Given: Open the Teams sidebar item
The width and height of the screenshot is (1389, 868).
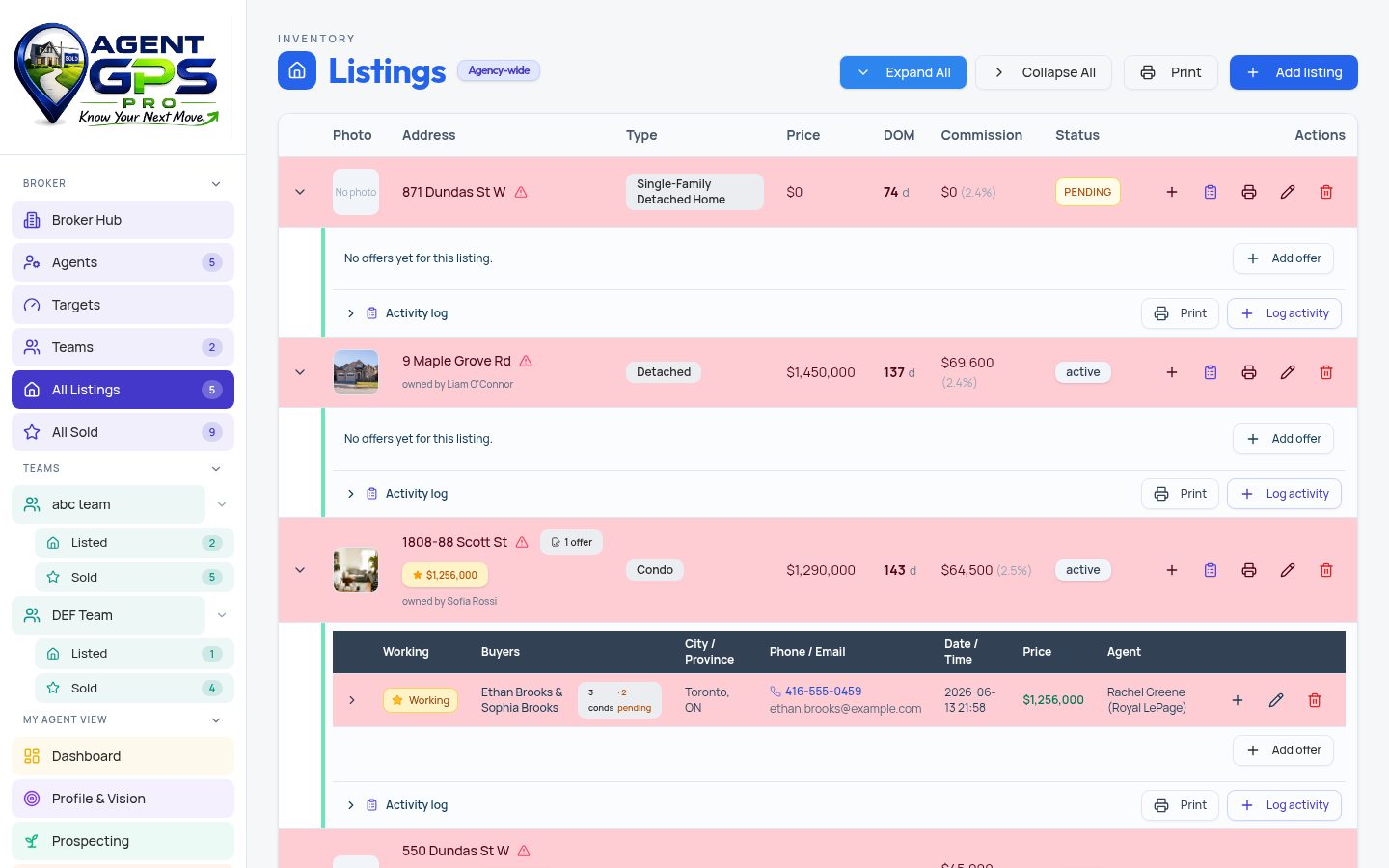Looking at the screenshot, I should [123, 347].
